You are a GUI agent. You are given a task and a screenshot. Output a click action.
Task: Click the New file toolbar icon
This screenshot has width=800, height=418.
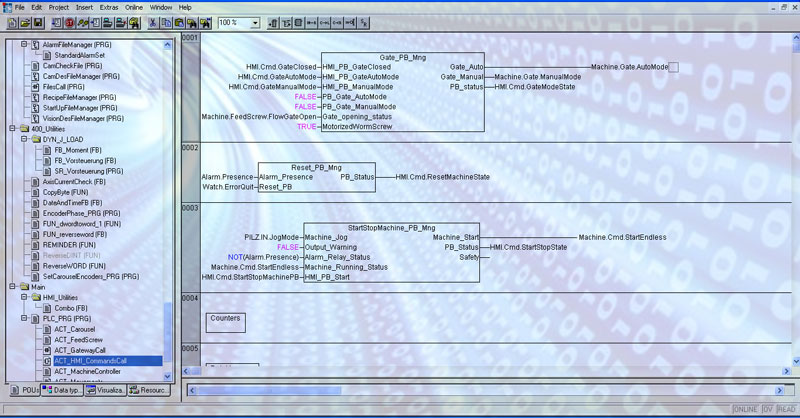point(12,23)
